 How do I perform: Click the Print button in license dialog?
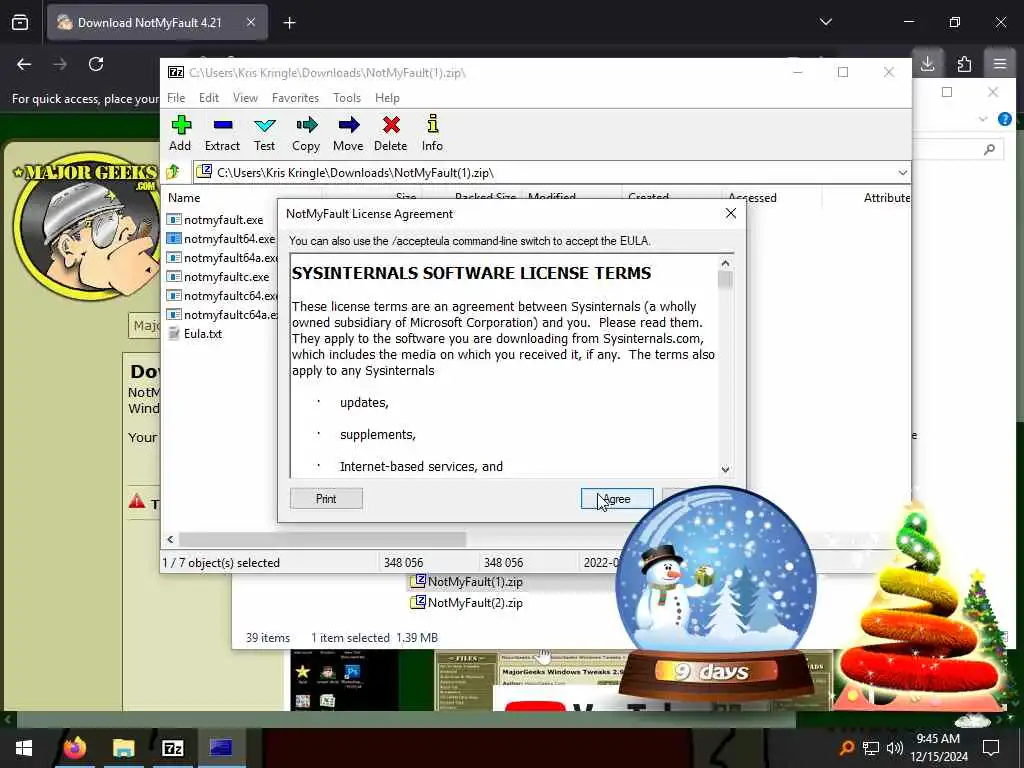click(x=326, y=499)
